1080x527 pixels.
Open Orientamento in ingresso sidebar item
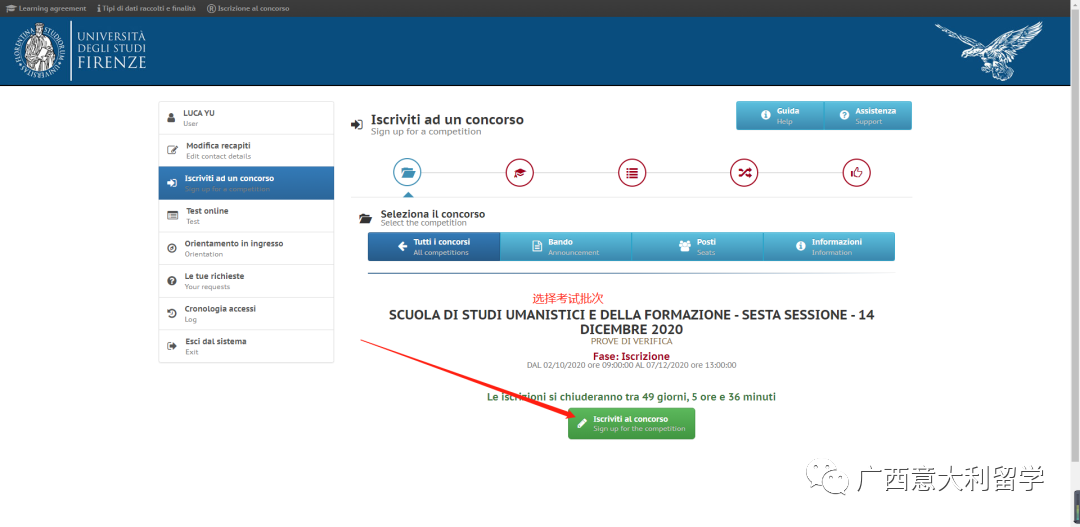pyautogui.click(x=246, y=248)
